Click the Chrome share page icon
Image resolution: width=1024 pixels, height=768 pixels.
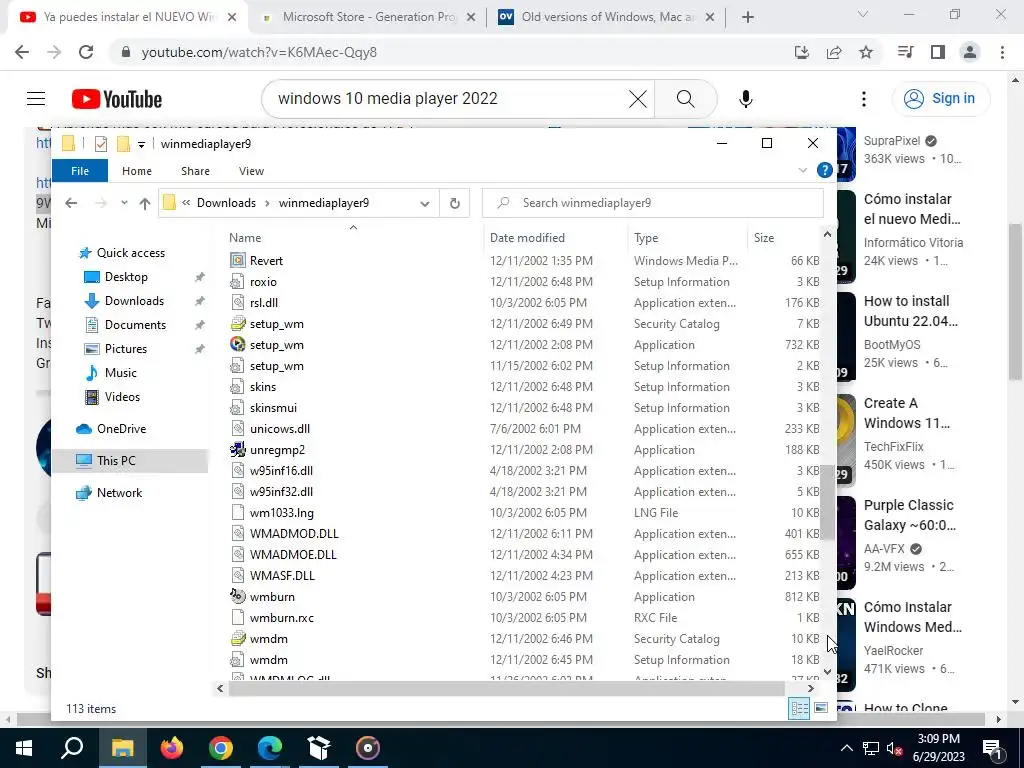click(x=834, y=52)
